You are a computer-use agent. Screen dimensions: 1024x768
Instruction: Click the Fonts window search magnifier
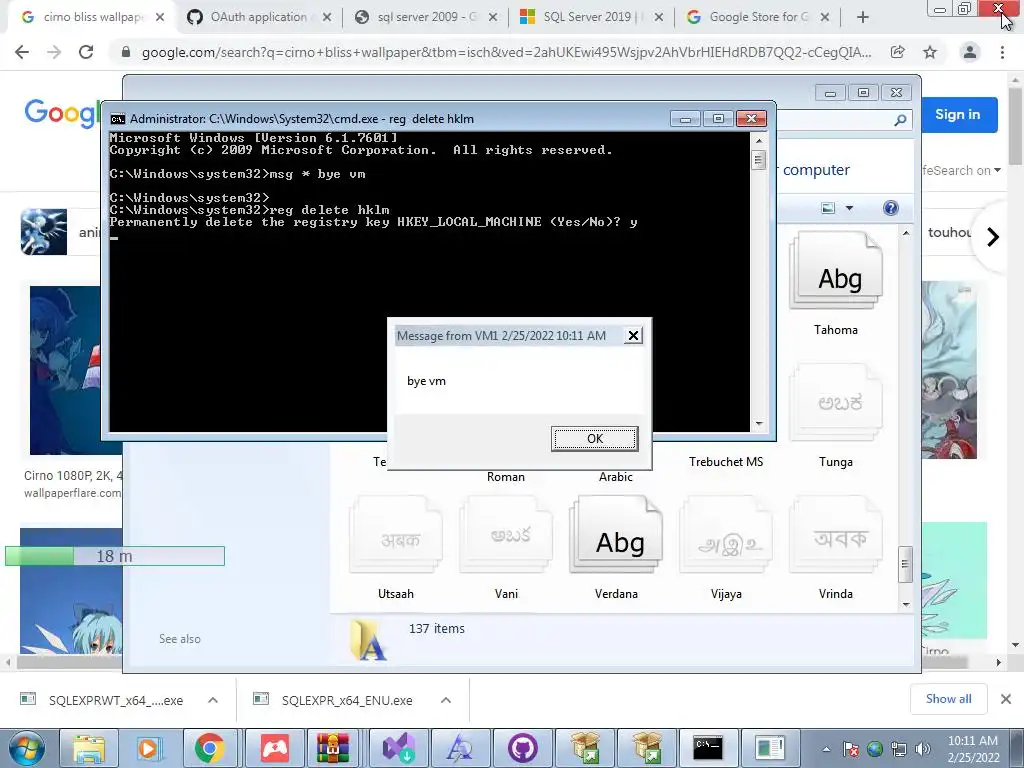coord(900,120)
